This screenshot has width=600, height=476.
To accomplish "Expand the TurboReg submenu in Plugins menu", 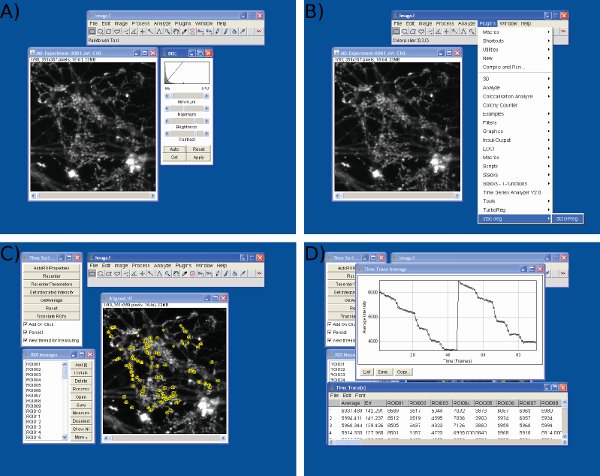I will coord(515,210).
